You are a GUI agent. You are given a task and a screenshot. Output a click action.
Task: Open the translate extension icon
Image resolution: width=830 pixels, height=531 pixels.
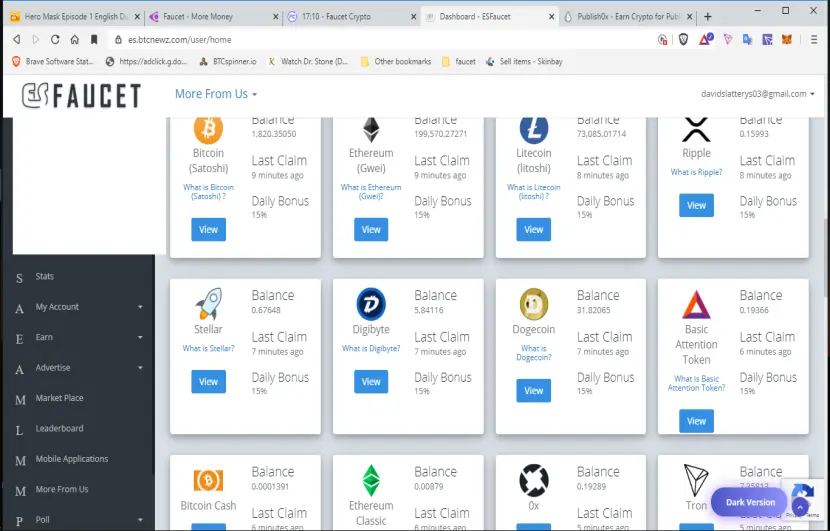coord(747,40)
